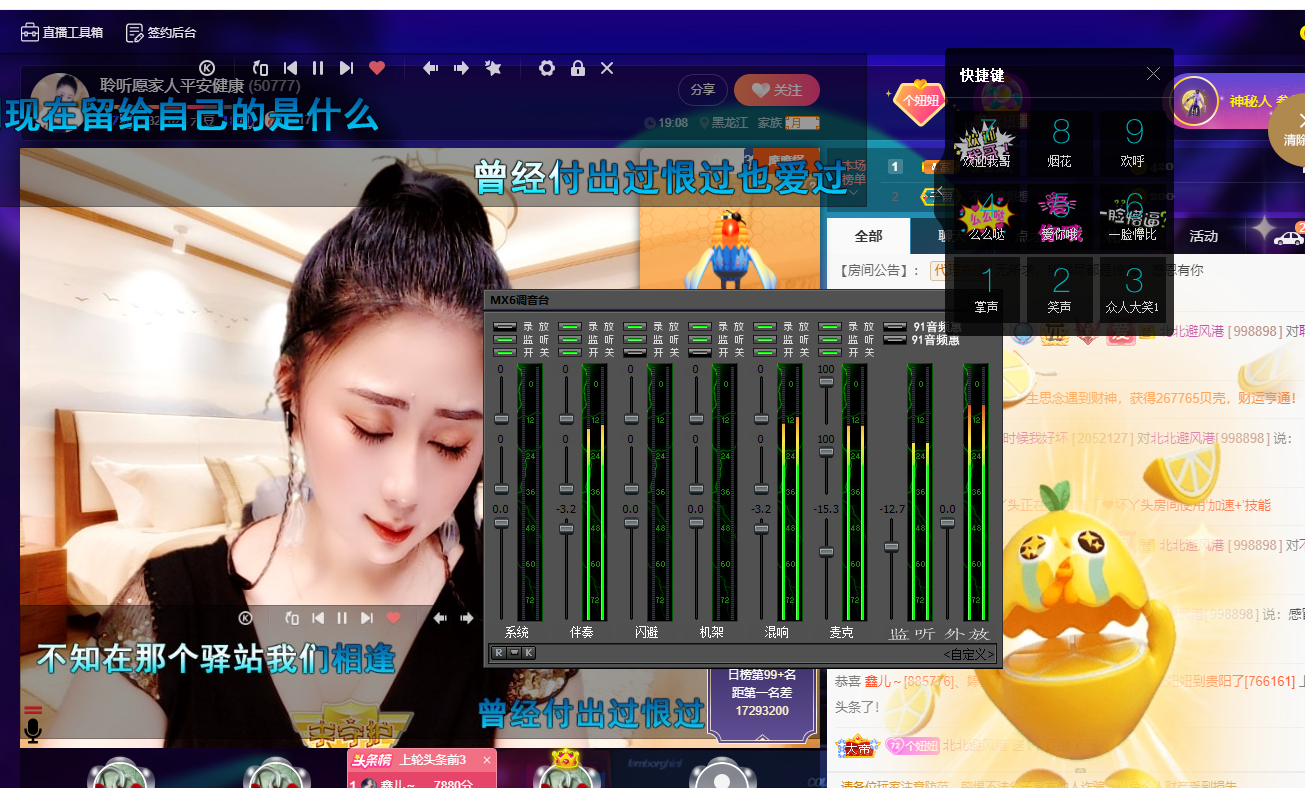Lock the desktop lyric bar
Viewport: 1305px width, 788px height.
click(577, 68)
